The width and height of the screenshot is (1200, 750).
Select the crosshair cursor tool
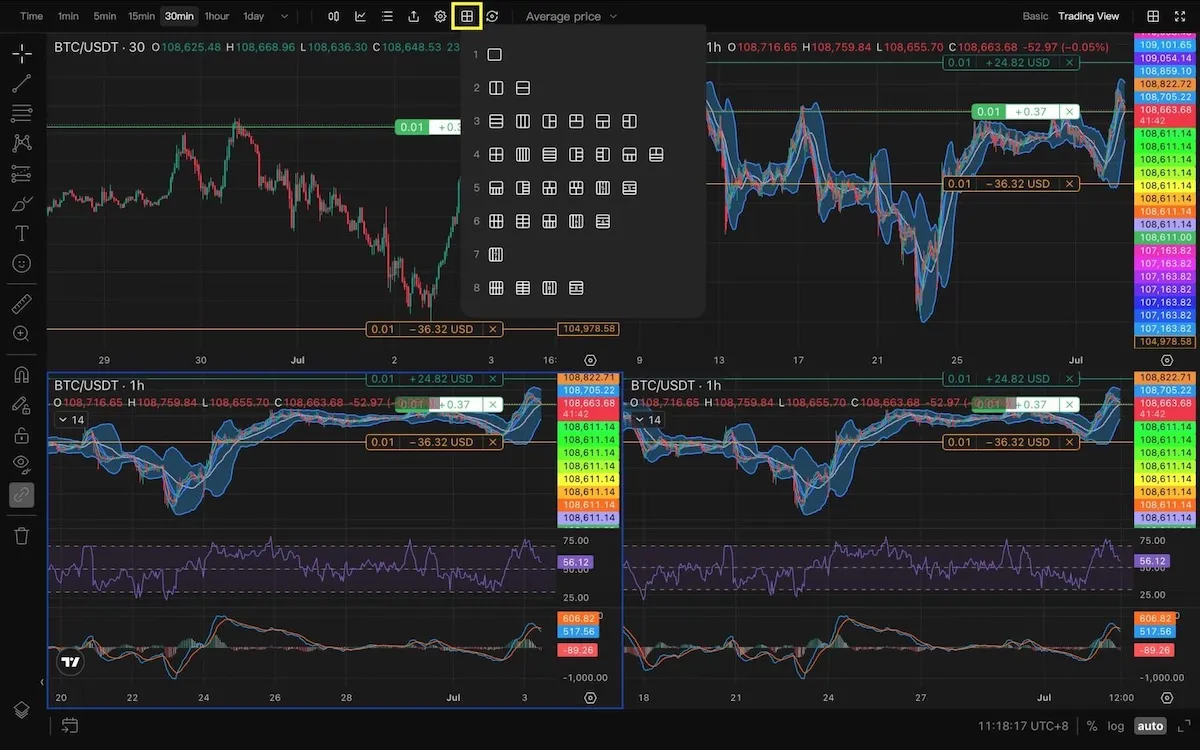(x=22, y=53)
